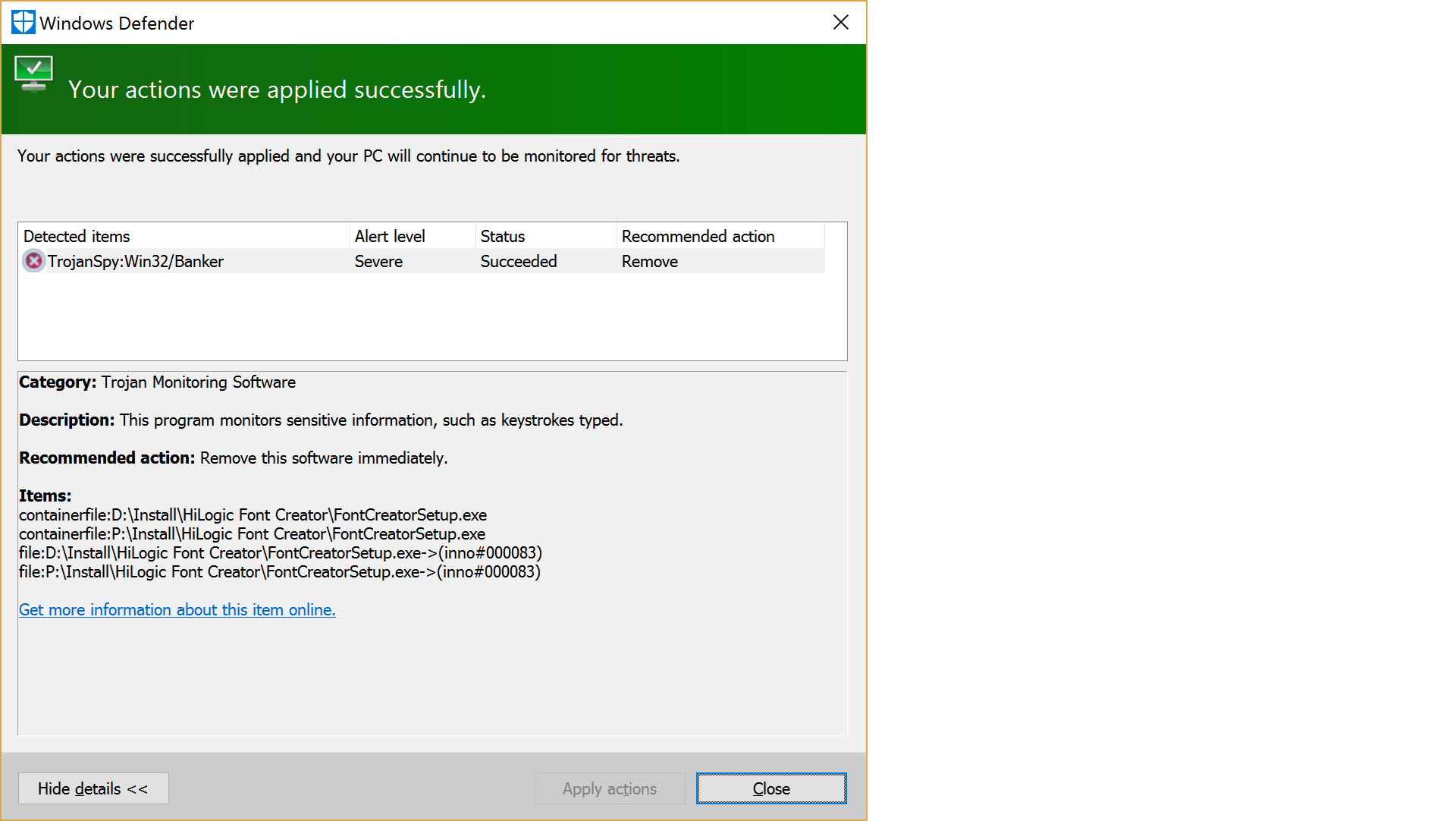Viewport: 1456px width, 821px height.
Task: Click file:P:\Install (inno#000083) item line
Action: pyautogui.click(x=280, y=571)
